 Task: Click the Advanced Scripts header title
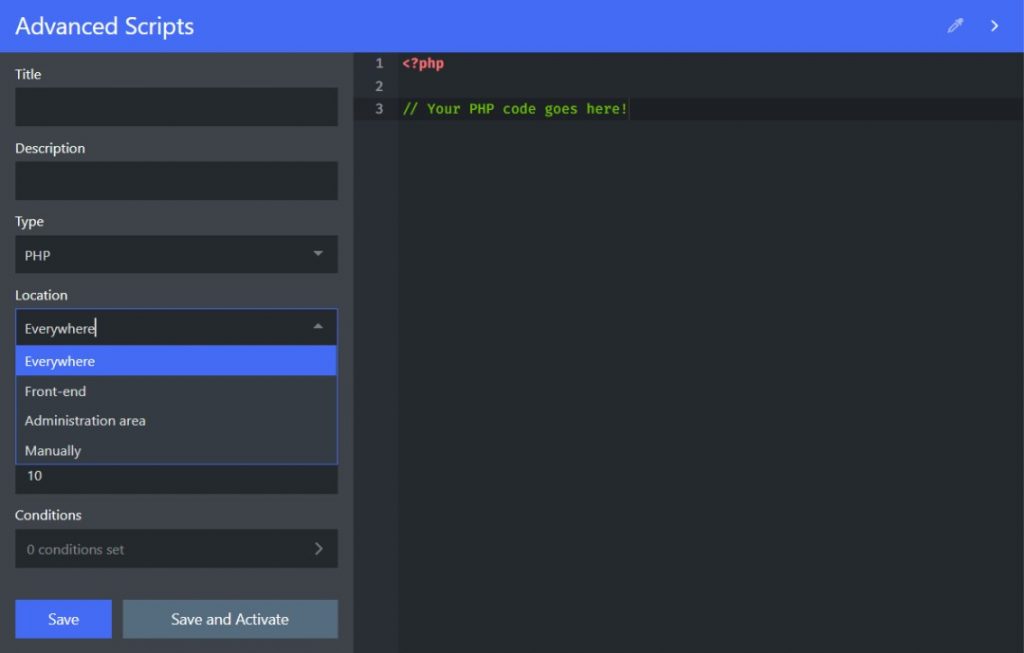[x=105, y=26]
